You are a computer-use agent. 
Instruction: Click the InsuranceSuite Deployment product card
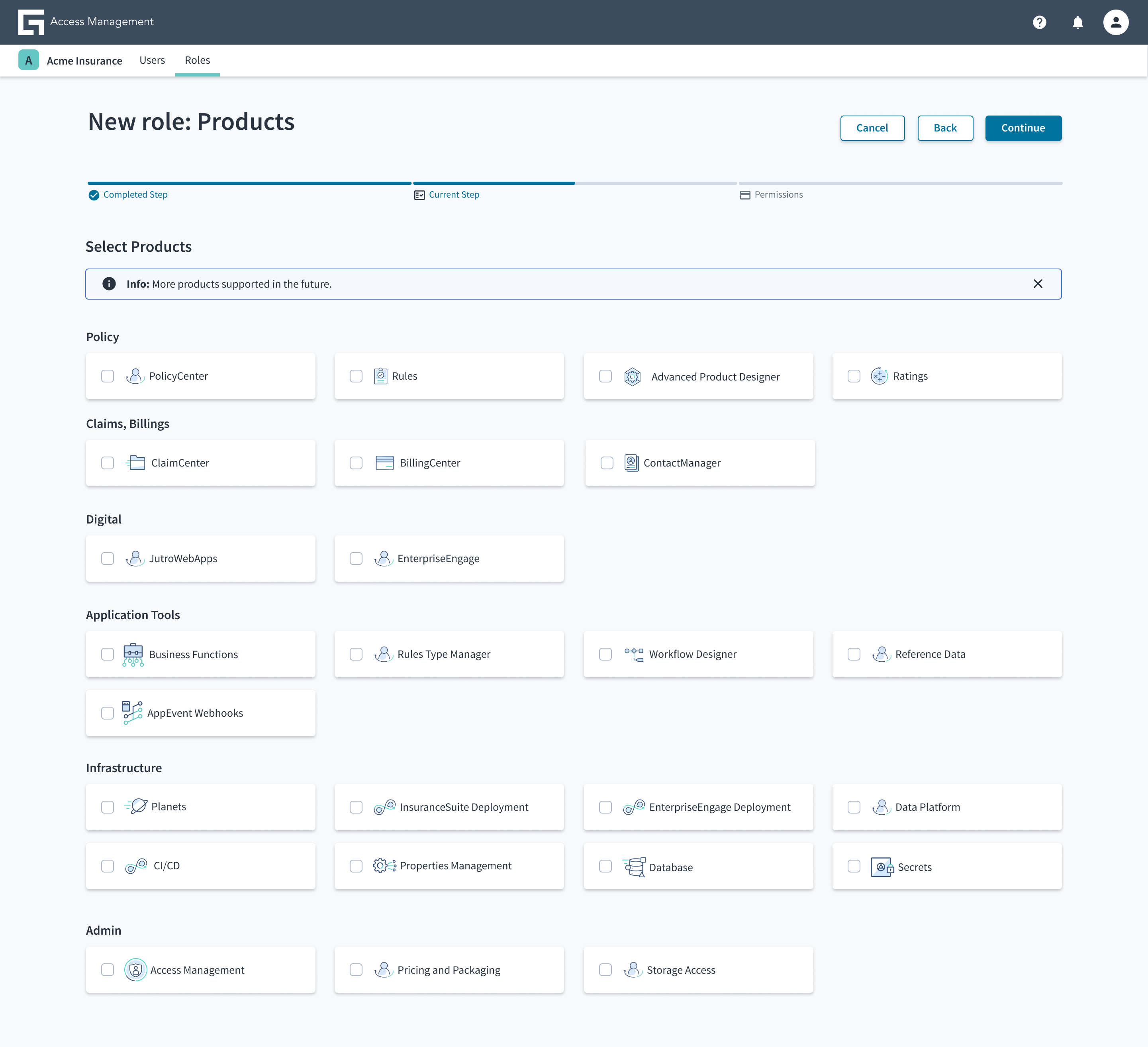pos(449,807)
